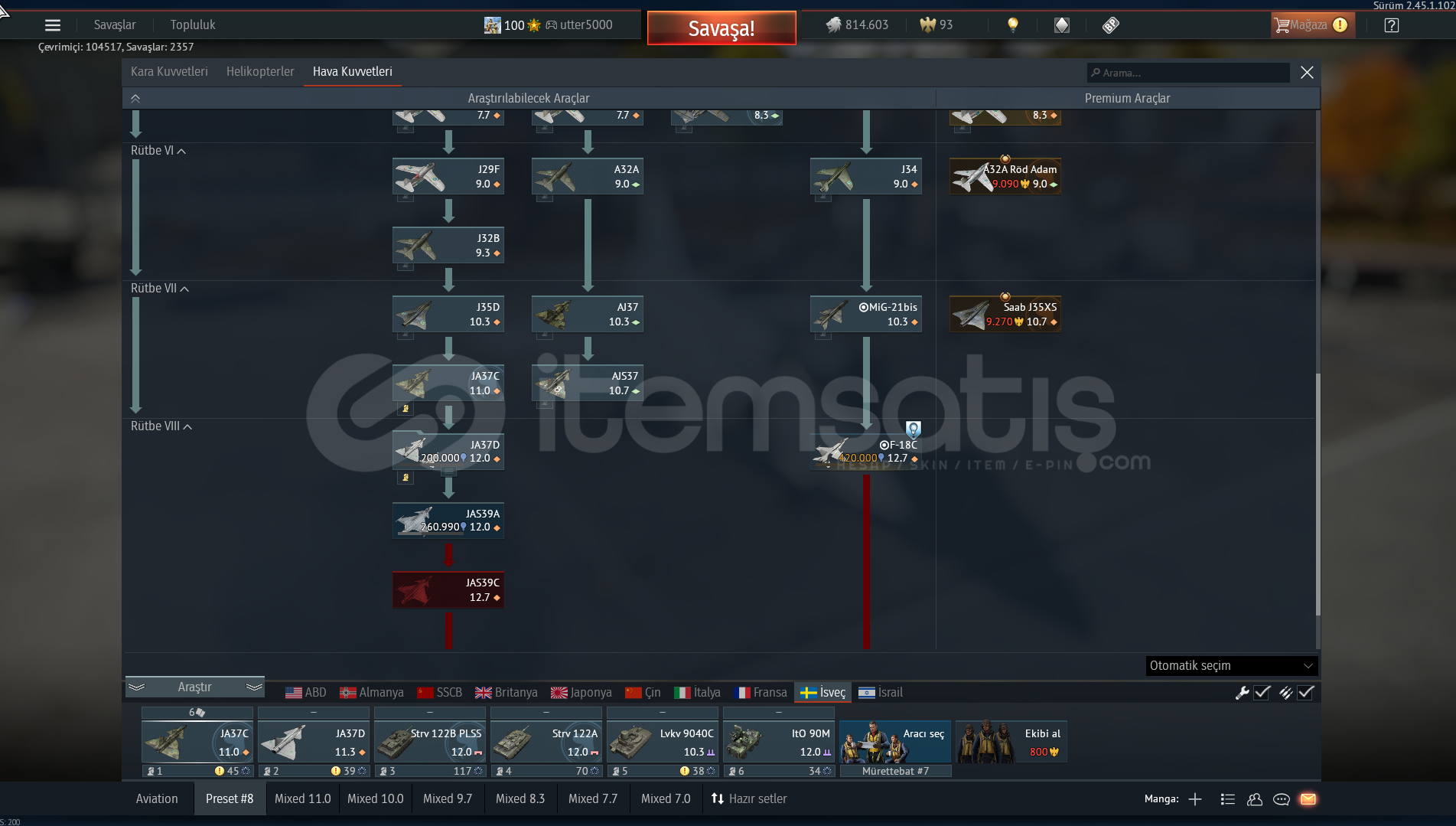Toggle the automatic ammo refill checkbox
This screenshot has width=1456, height=826.
coord(1306,693)
